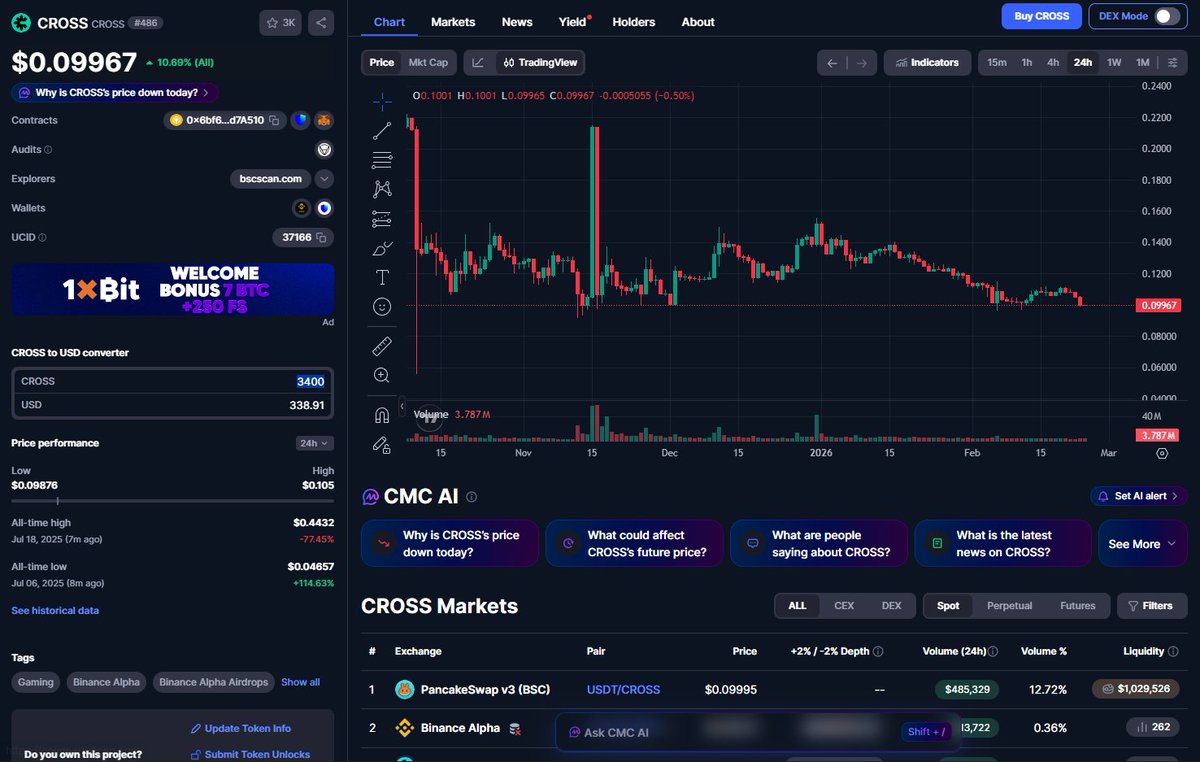Screen dimensions: 1200x762
Task: Switch markets to Perpetual tab
Action: (1009, 606)
